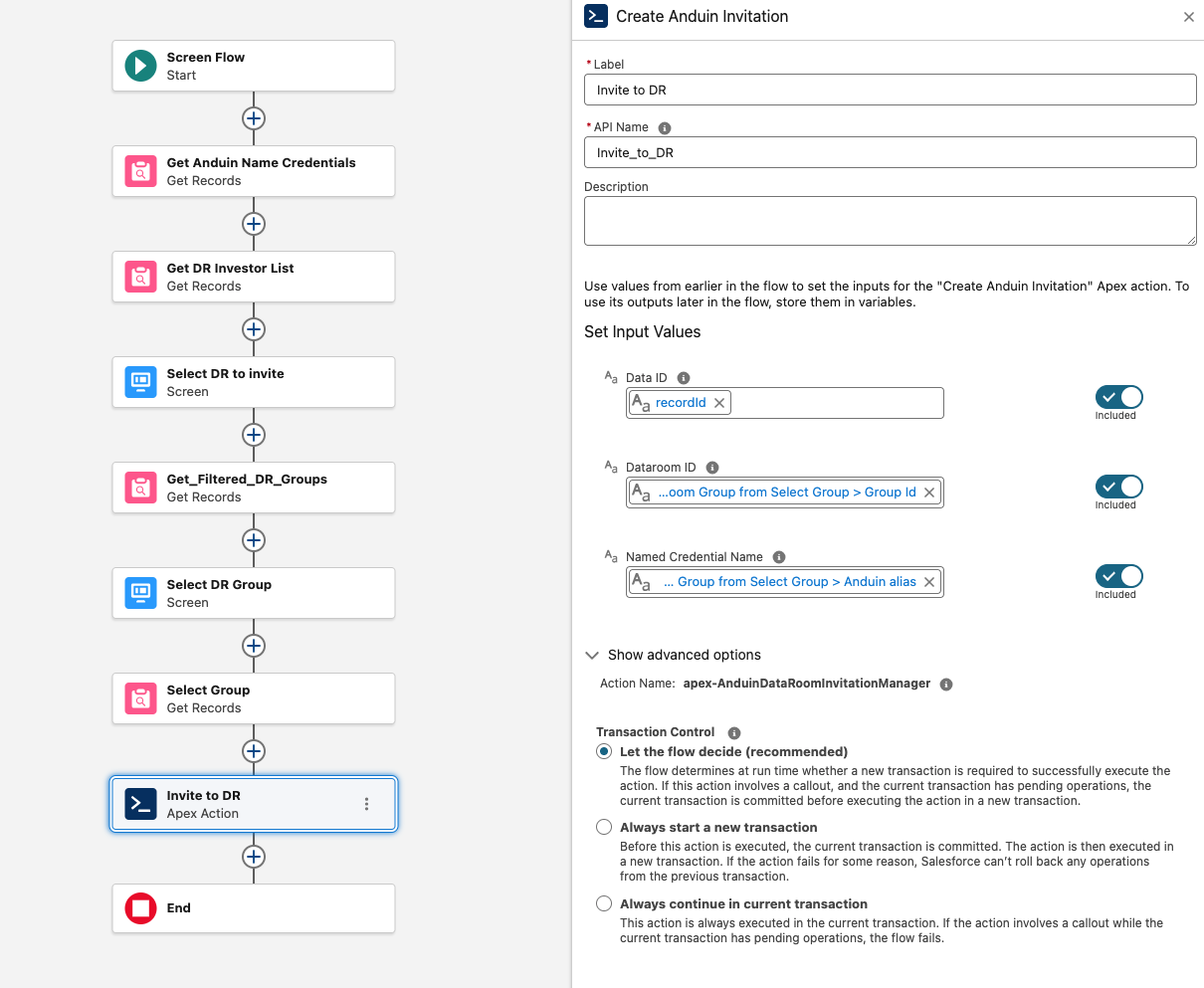Click the apex-AnduinDataRoomInvitationManager action name
The height and width of the screenshot is (988, 1204).
(x=807, y=684)
